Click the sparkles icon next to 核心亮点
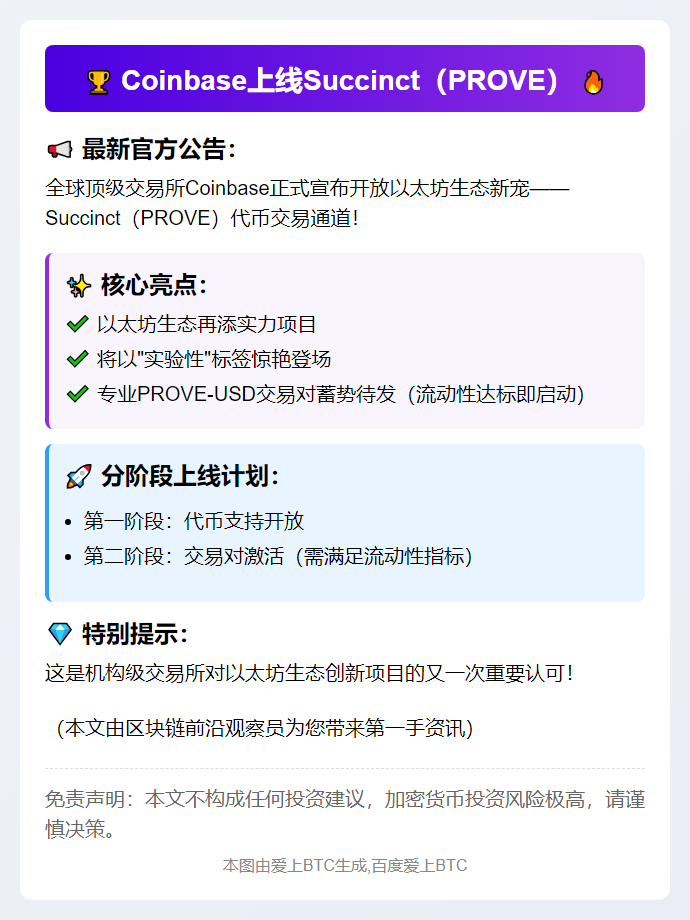This screenshot has width=690, height=920. pos(78,286)
